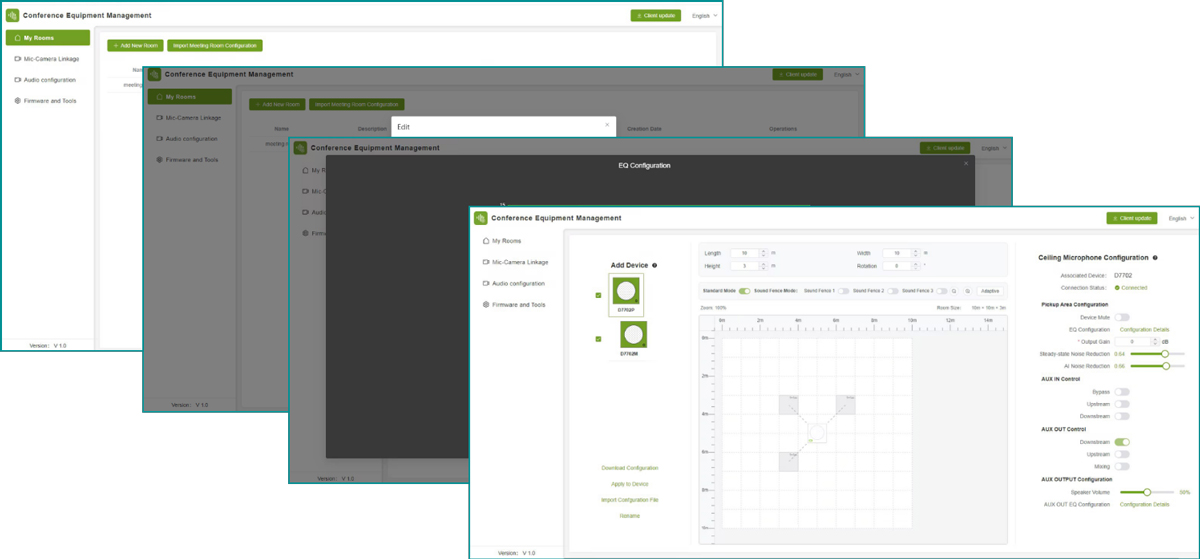This screenshot has width=1200, height=559.
Task: Select My Rooms in the rearmost window sidebar
Action: tap(48, 38)
